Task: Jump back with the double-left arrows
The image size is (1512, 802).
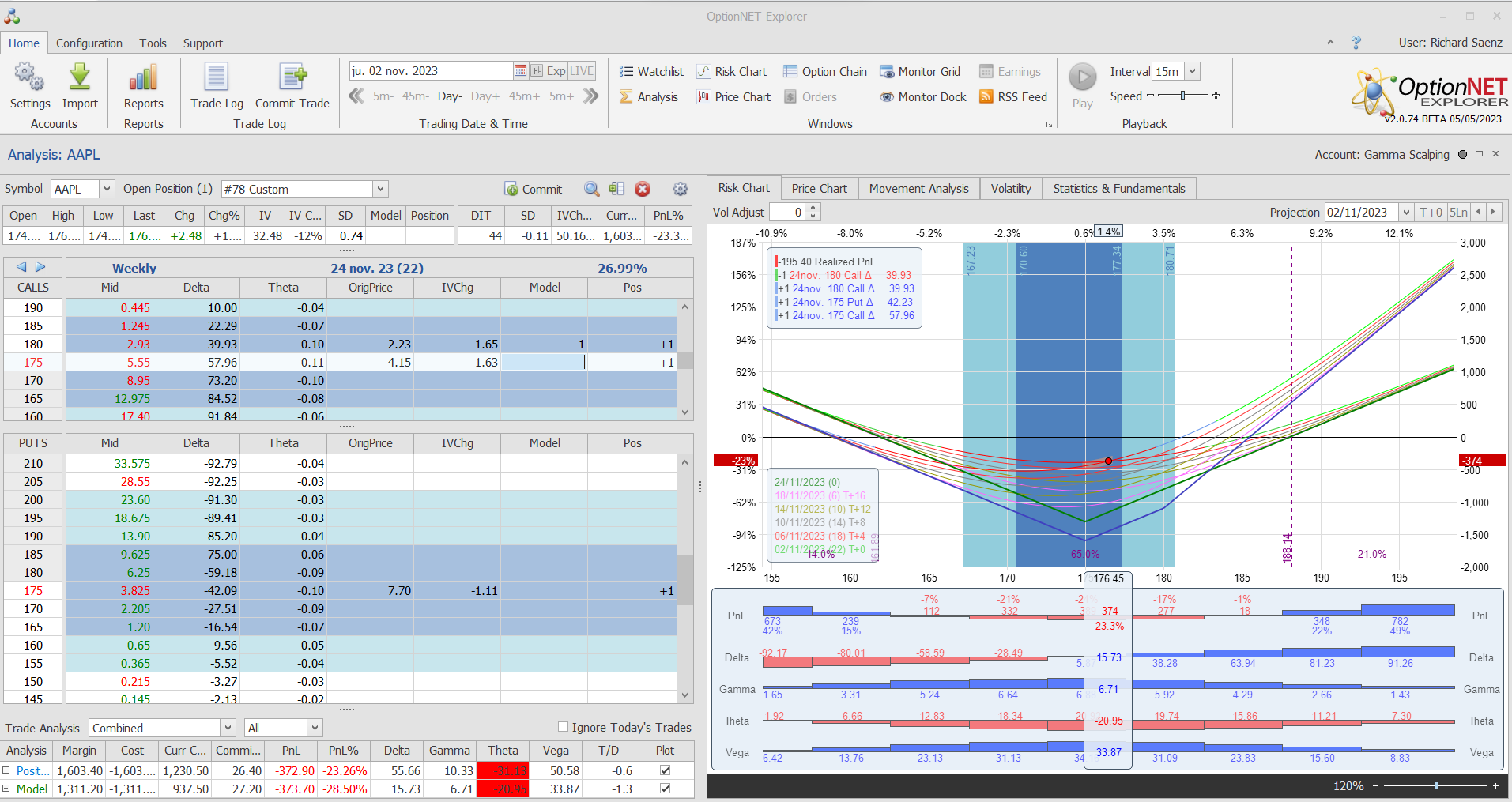Action: [356, 96]
